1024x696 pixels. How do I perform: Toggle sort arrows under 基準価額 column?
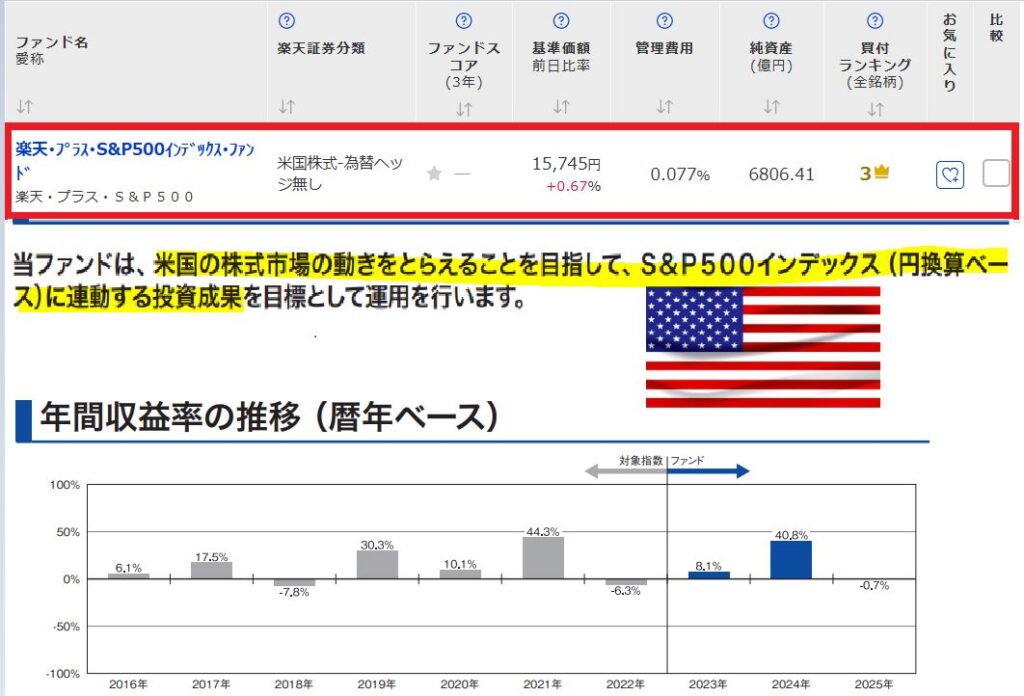[561, 106]
